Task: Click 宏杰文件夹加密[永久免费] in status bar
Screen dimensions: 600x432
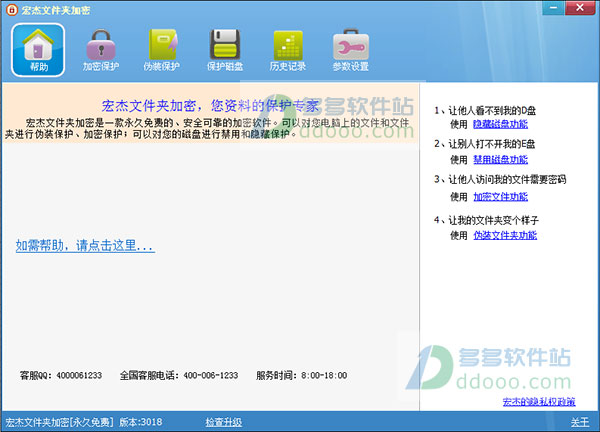Action: tap(59, 422)
